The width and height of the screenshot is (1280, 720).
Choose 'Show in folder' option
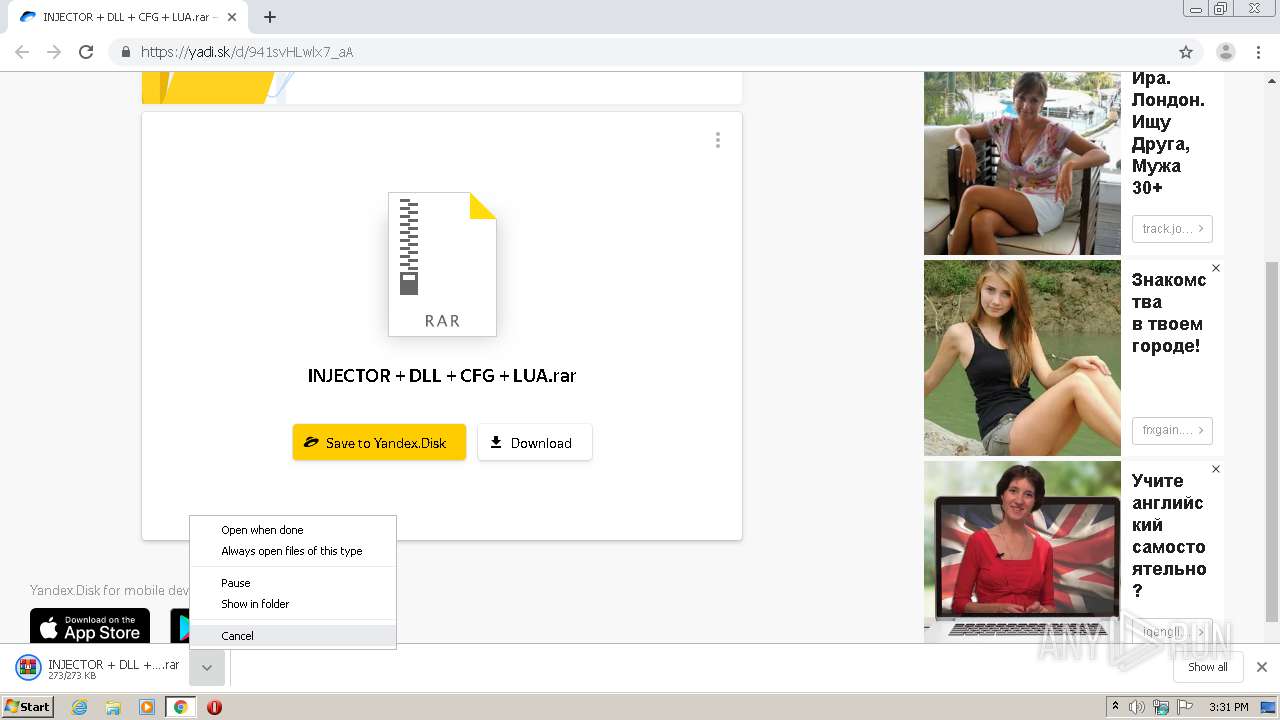(293, 604)
